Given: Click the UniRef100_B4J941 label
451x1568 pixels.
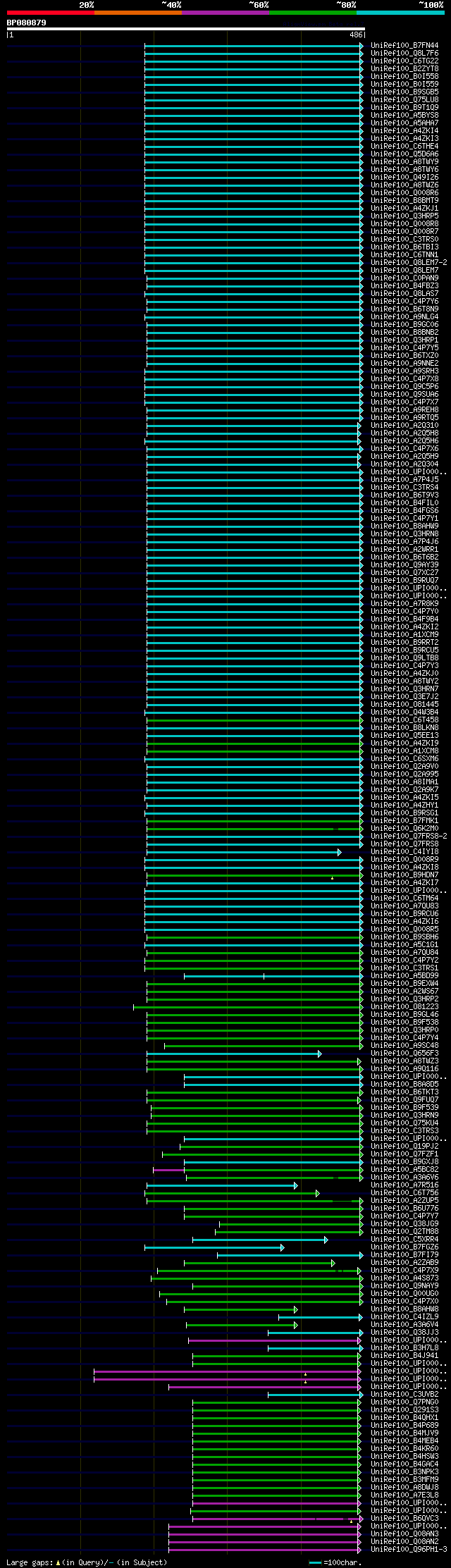Looking at the screenshot, I should click(x=404, y=1355).
